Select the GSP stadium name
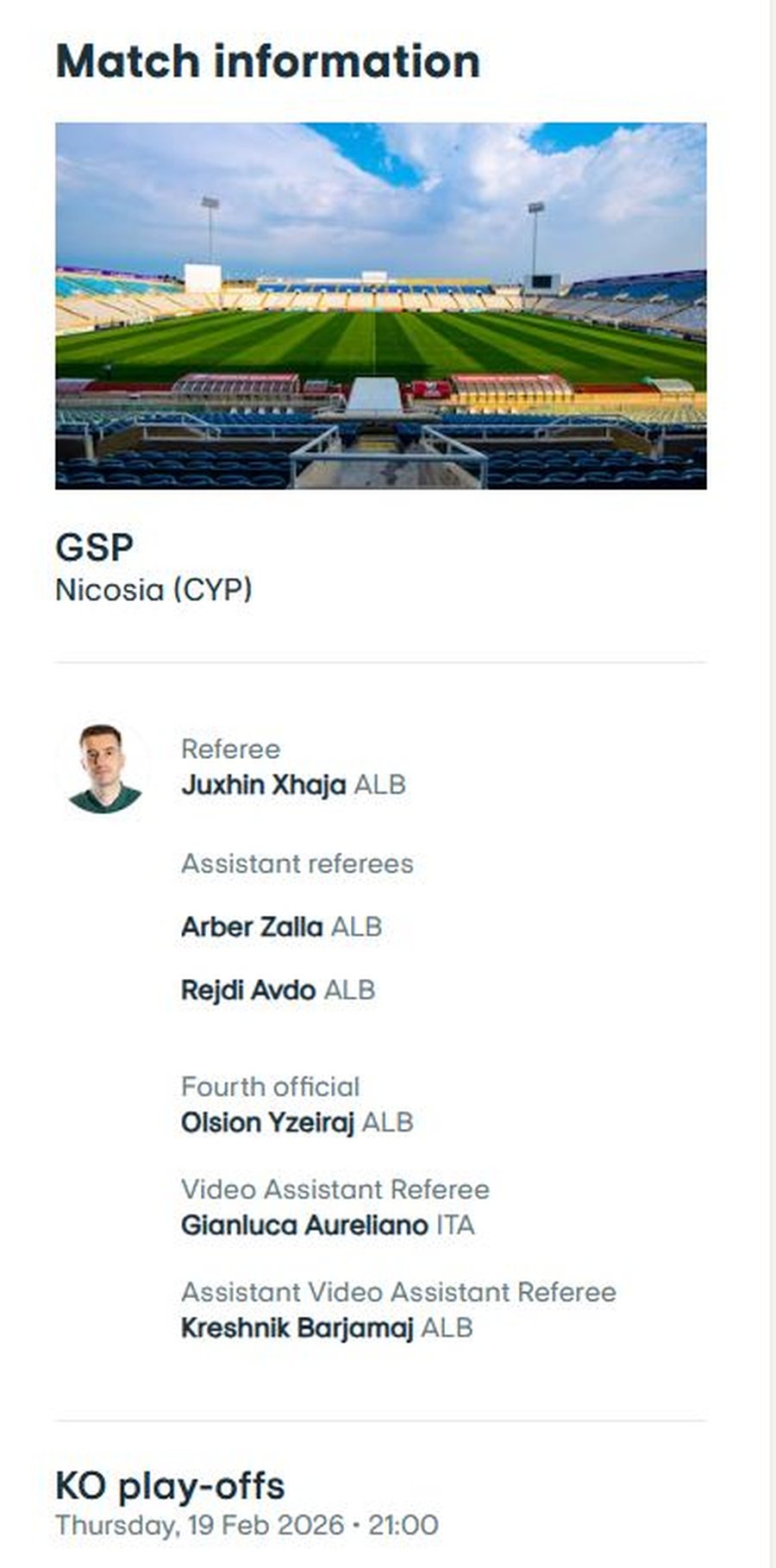The image size is (776, 1568). pos(94,548)
